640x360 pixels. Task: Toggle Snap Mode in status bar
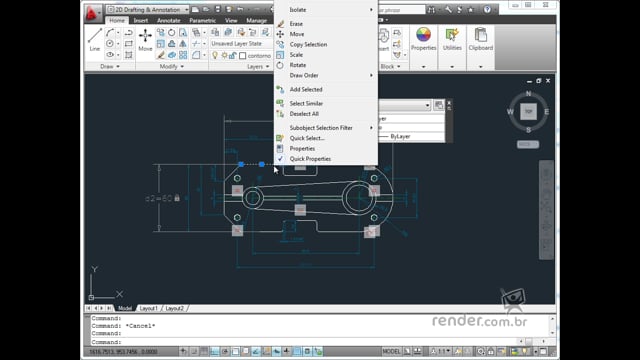point(194,351)
